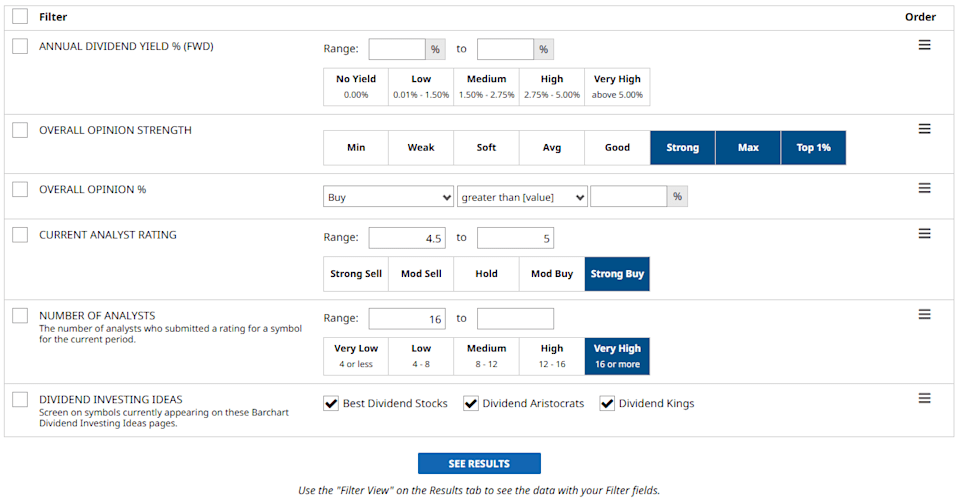
Task: Select the Top 1% opinion strength
Action: pyautogui.click(x=813, y=148)
